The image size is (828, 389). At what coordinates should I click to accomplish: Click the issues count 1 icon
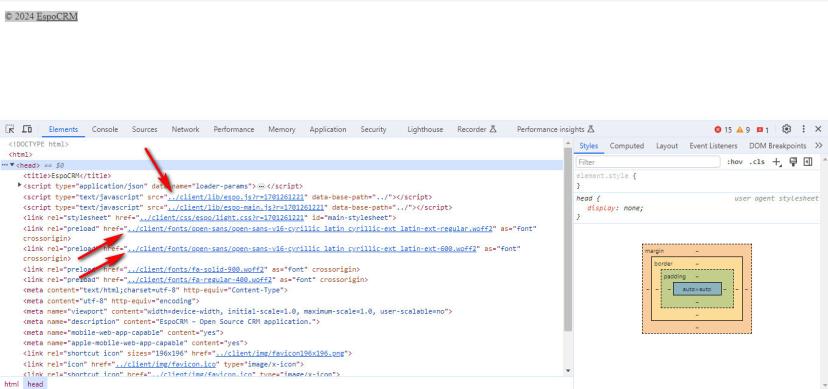point(763,130)
